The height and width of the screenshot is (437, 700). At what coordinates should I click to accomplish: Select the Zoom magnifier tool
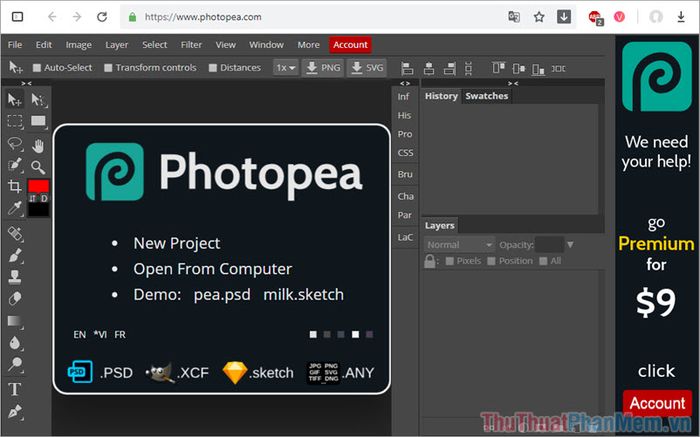(x=38, y=167)
